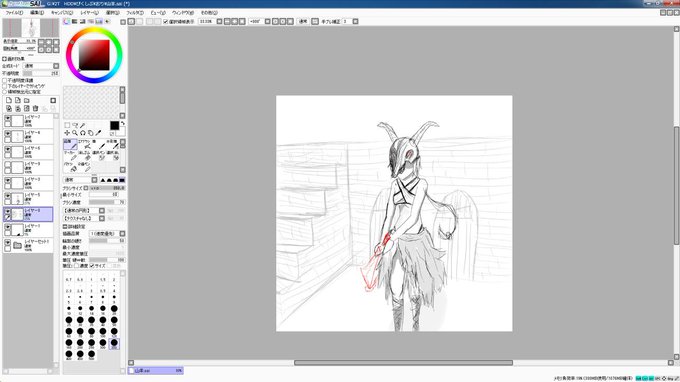Select the Binary Pen (2値ペン) tool
The image size is (680, 382).
point(84,167)
